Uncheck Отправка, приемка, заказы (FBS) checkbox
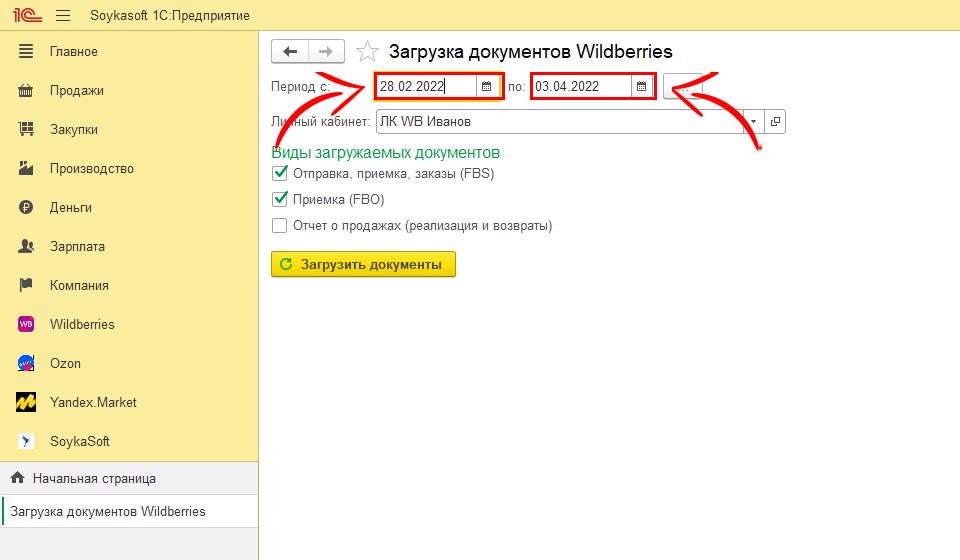 (280, 173)
